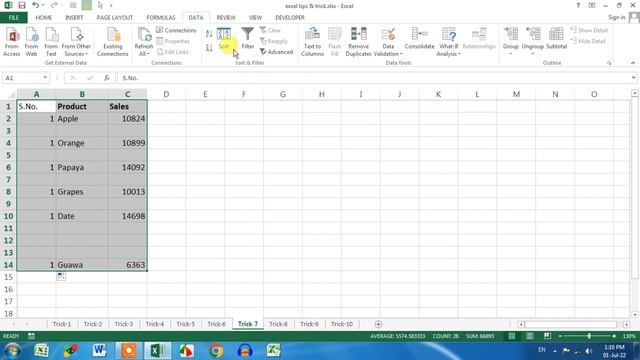The height and width of the screenshot is (360, 640).
Task: Select the column D header
Action: (166, 94)
